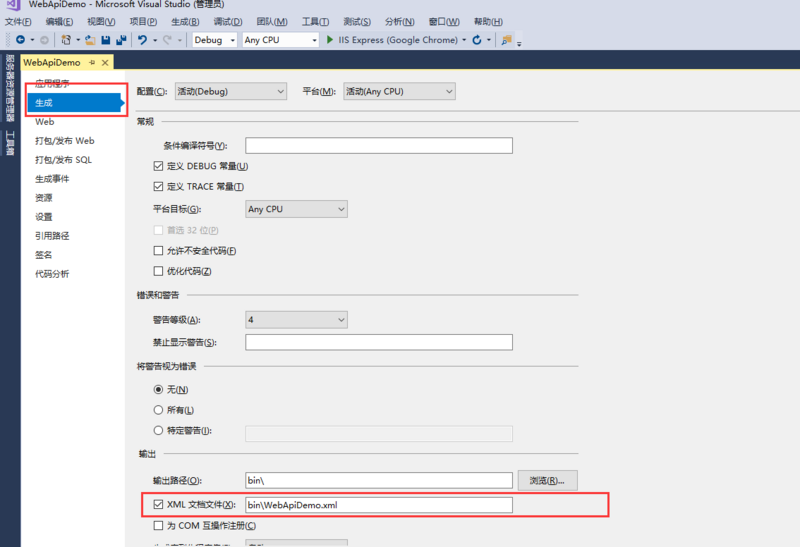Click the Save All icon
The image size is (800, 547).
click(x=121, y=40)
